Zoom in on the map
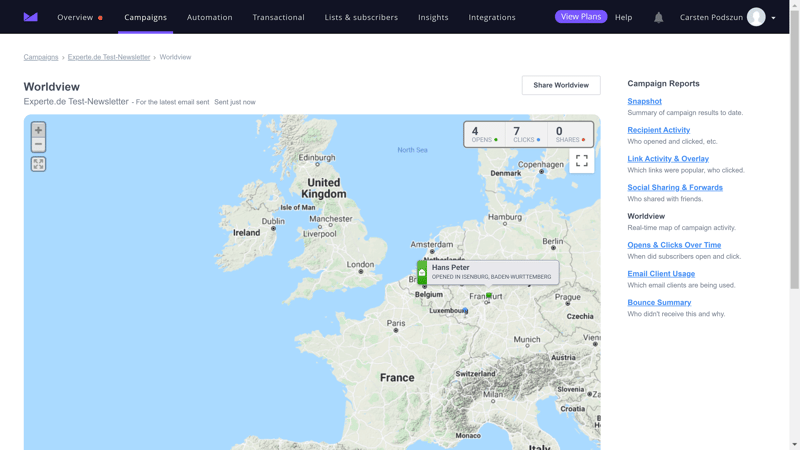 coord(38,130)
